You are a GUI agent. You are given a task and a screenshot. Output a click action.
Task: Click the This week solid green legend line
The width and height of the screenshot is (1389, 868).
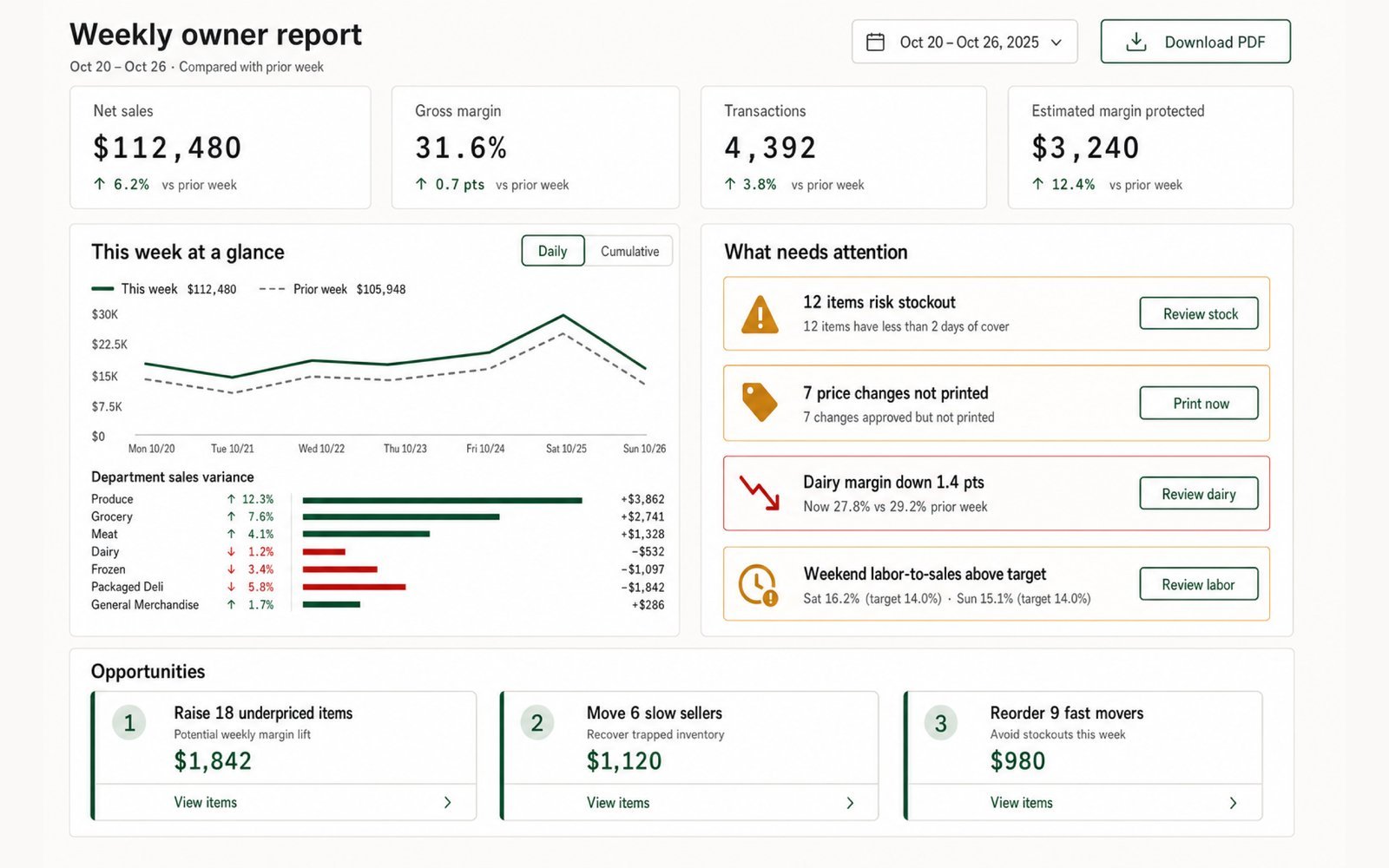[102, 289]
